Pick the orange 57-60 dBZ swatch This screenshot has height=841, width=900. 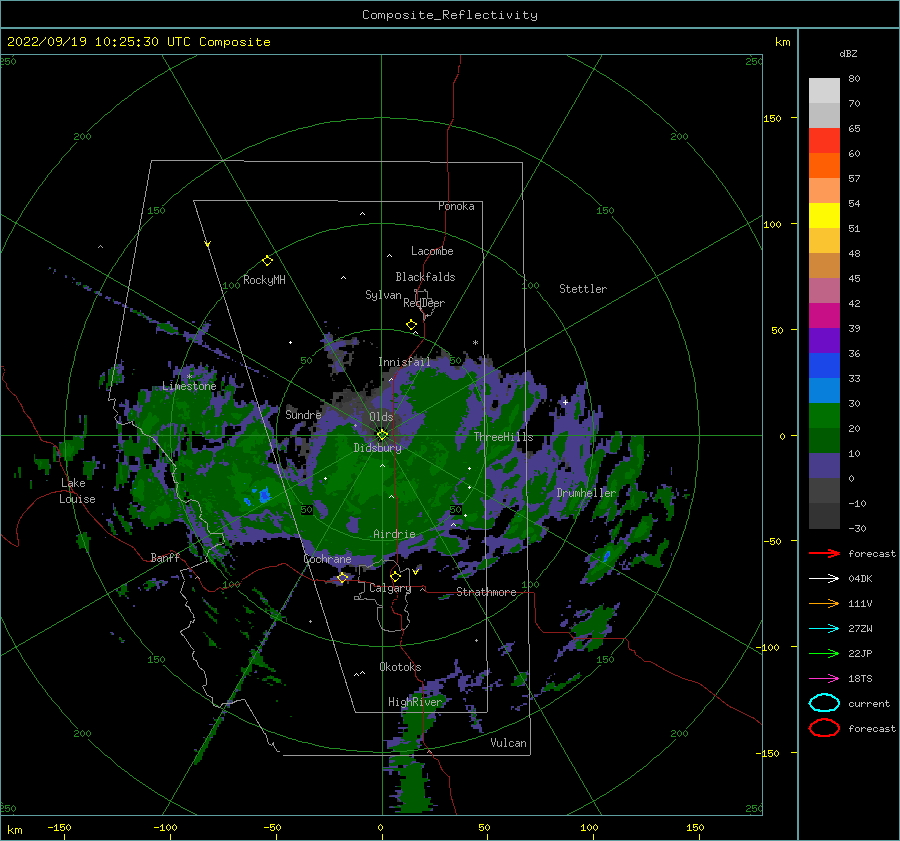(824, 165)
